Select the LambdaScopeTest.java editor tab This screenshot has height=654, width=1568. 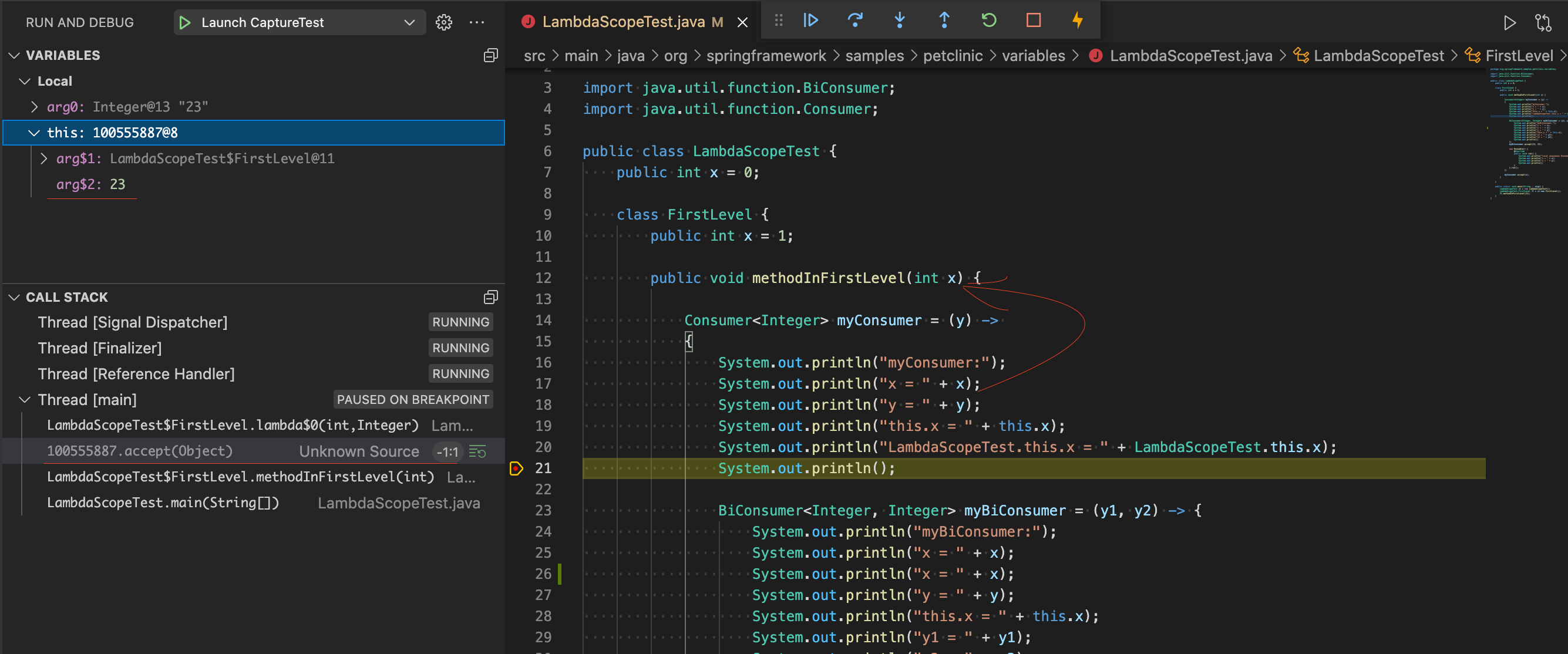click(x=623, y=22)
